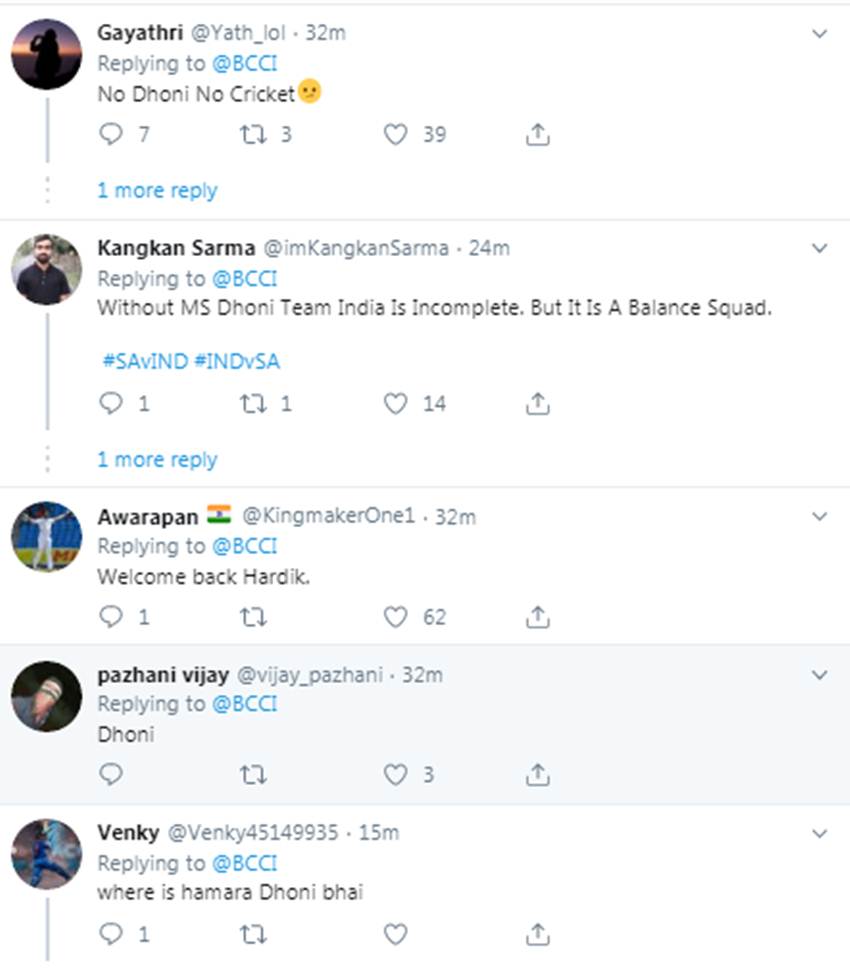Image resolution: width=850 pixels, height=973 pixels.
Task: Open the dropdown on Venky's tweet
Action: pos(820,832)
